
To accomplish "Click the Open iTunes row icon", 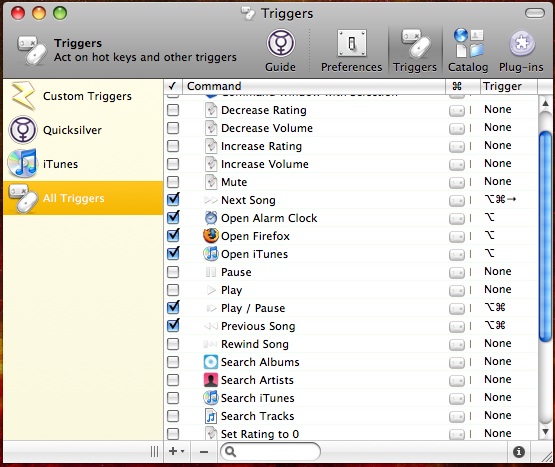I will [x=211, y=254].
